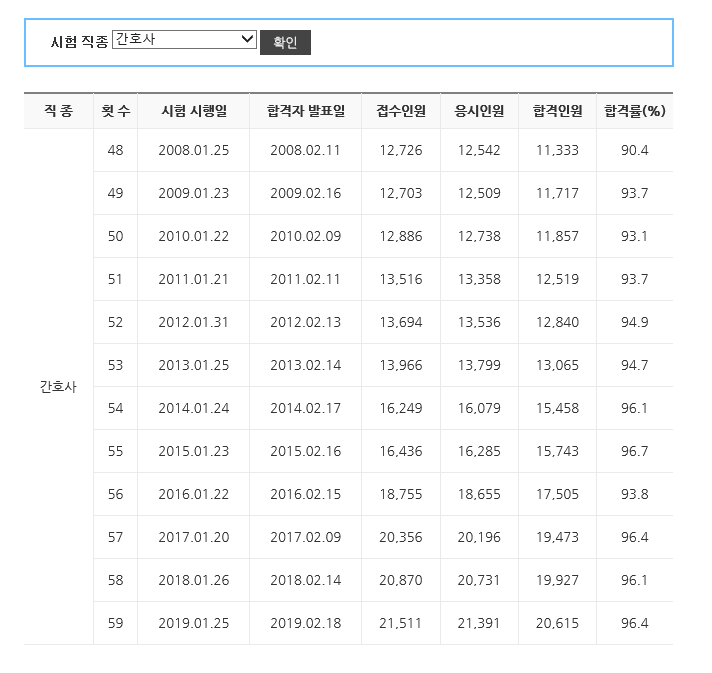This screenshot has height=673, width=712.
Task: Select round number 50 cell
Action: [x=115, y=237]
